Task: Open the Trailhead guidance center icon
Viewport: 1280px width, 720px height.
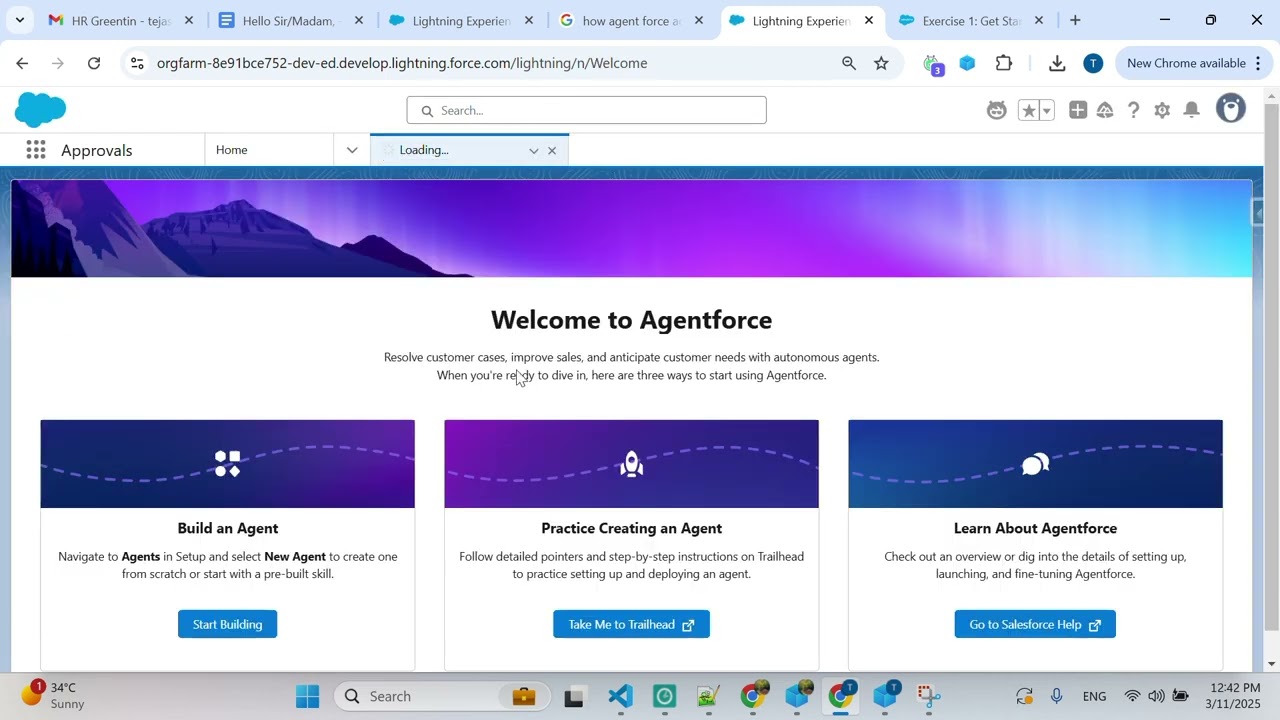Action: pos(1105,110)
